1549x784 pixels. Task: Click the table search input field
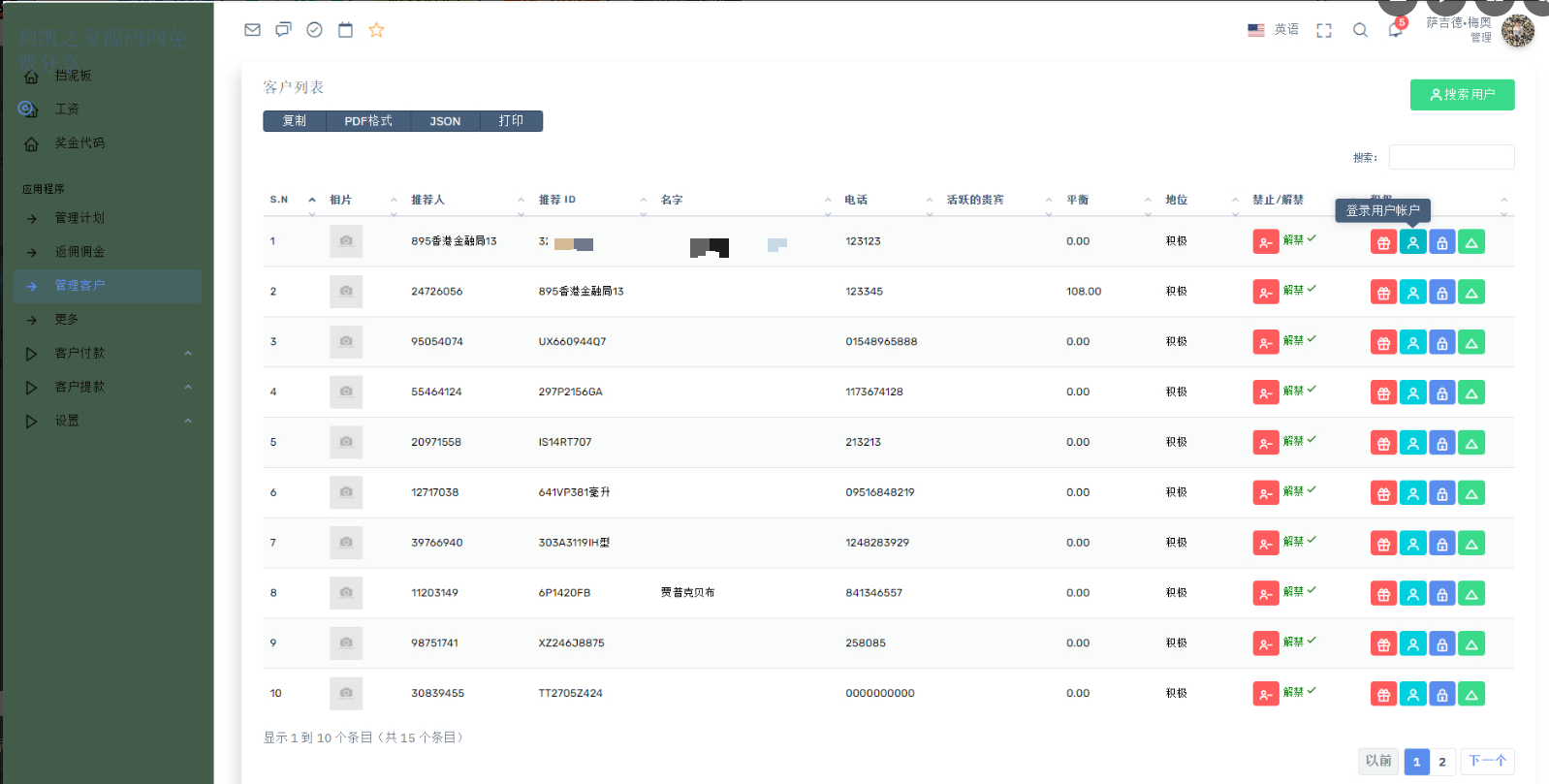pyautogui.click(x=1451, y=157)
